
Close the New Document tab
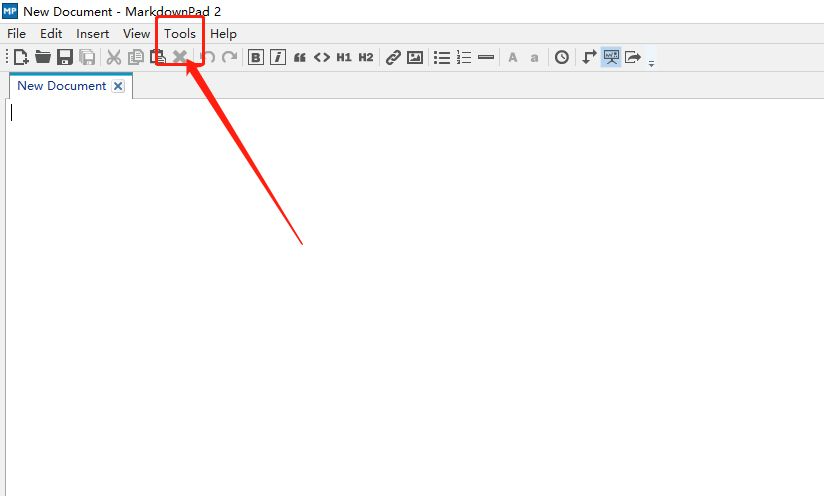tap(118, 86)
